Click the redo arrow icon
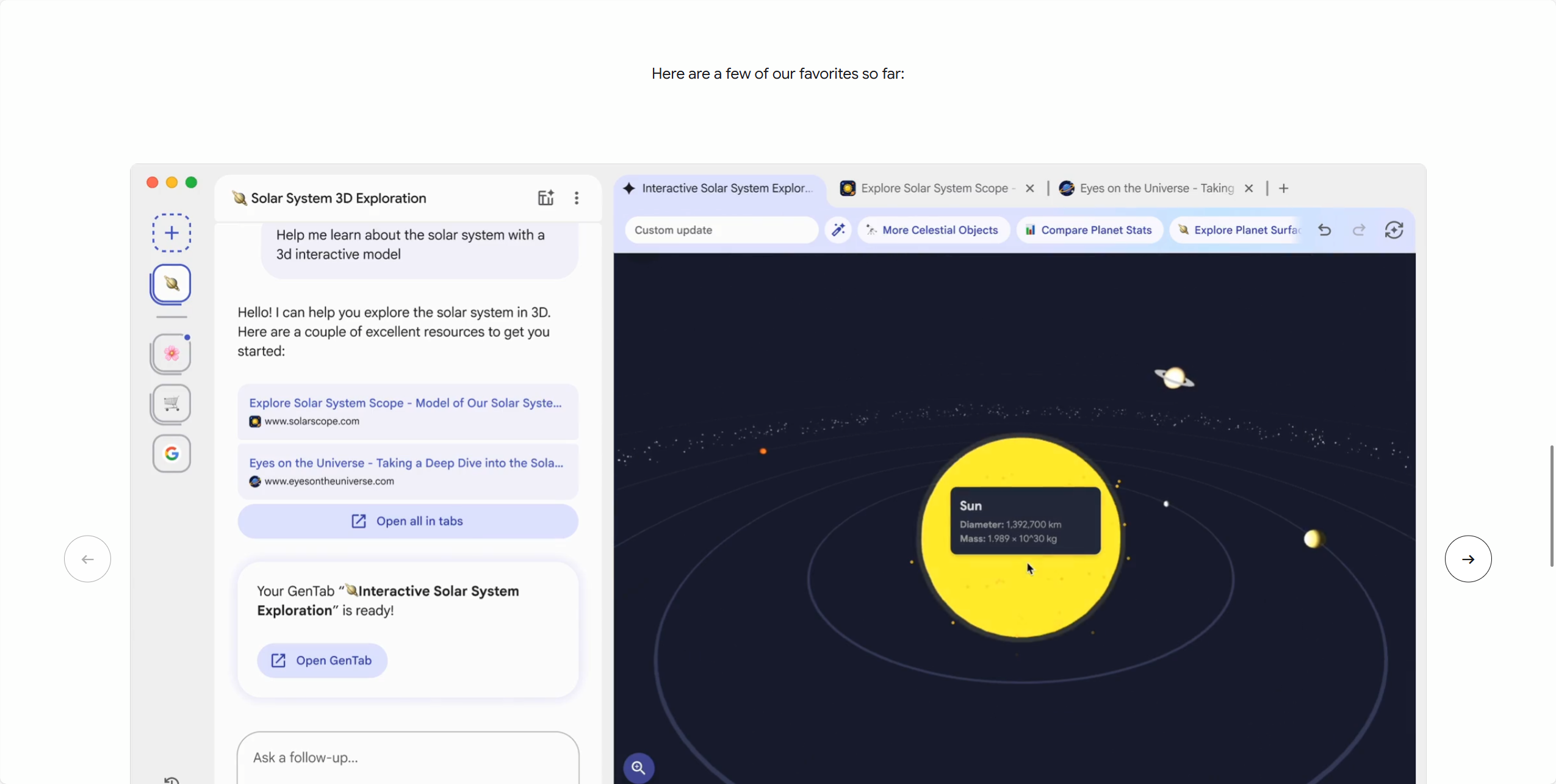 pyautogui.click(x=1359, y=230)
